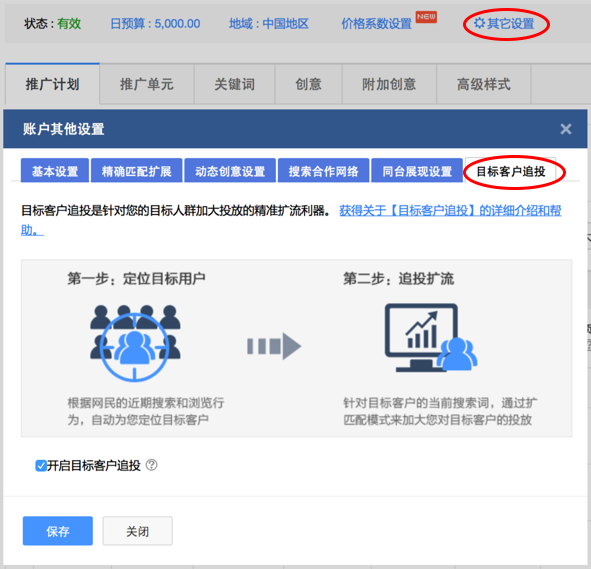The image size is (591, 569).
Task: Click the blue 保存 button
Action: pyautogui.click(x=58, y=531)
